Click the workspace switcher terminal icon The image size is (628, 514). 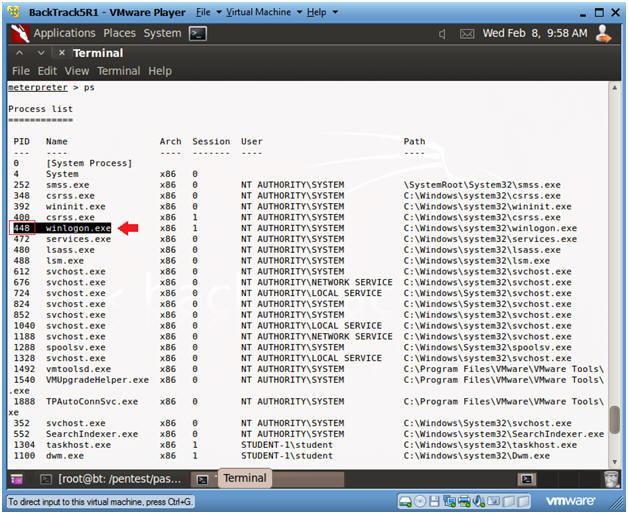pyautogui.click(x=527, y=479)
